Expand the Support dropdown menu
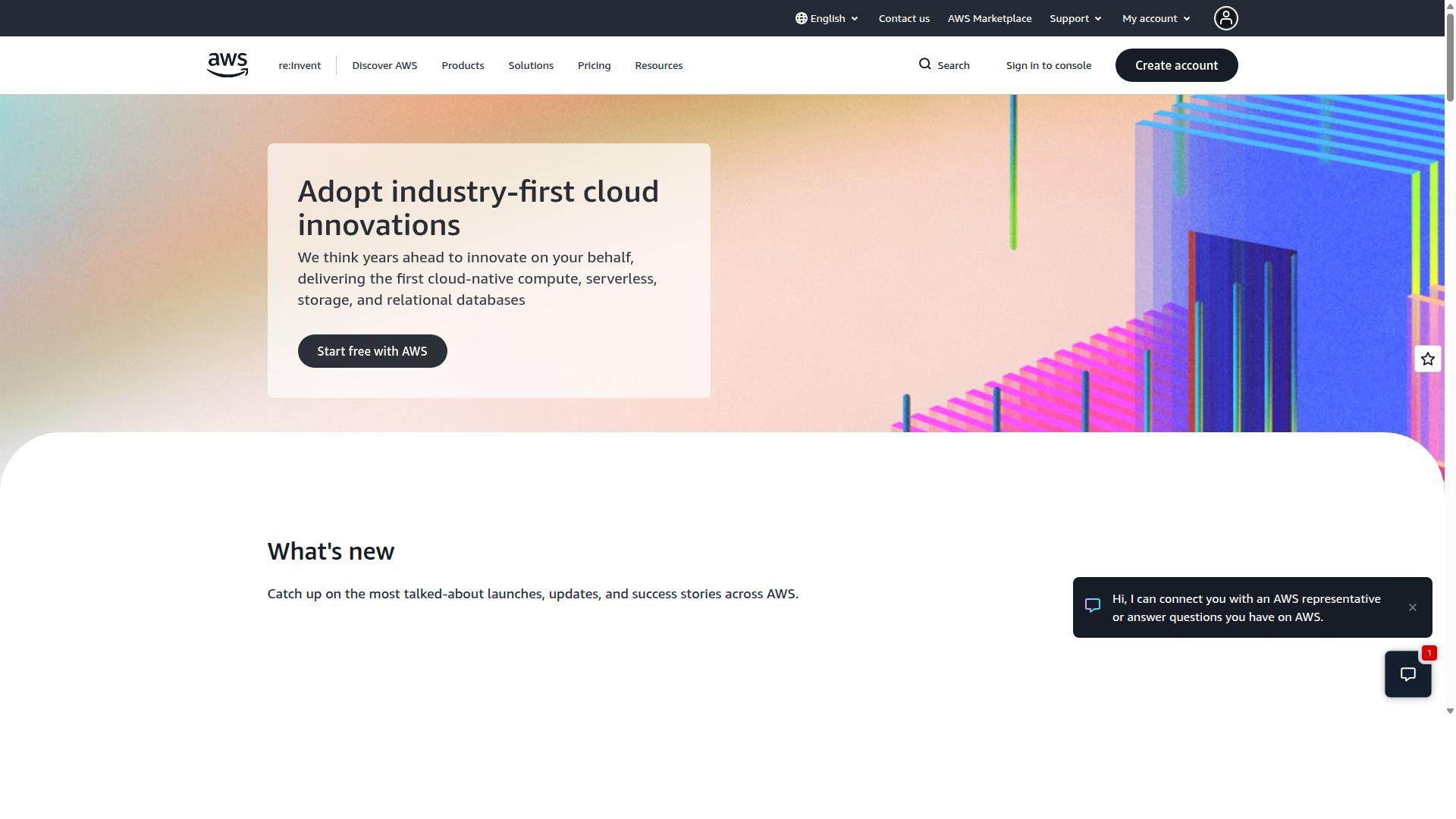Image resolution: width=1456 pixels, height=819 pixels. [x=1075, y=18]
